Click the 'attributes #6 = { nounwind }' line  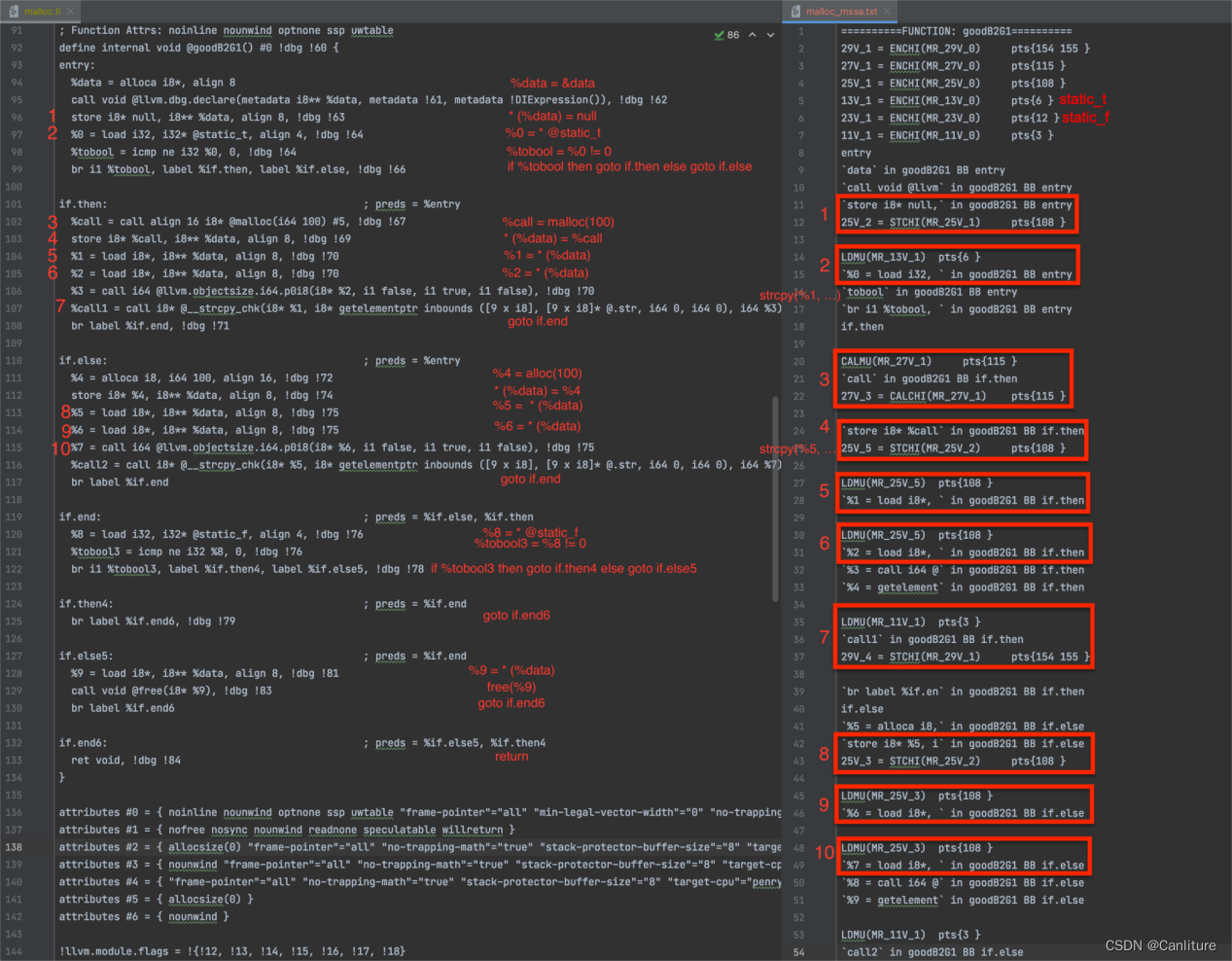(x=144, y=917)
